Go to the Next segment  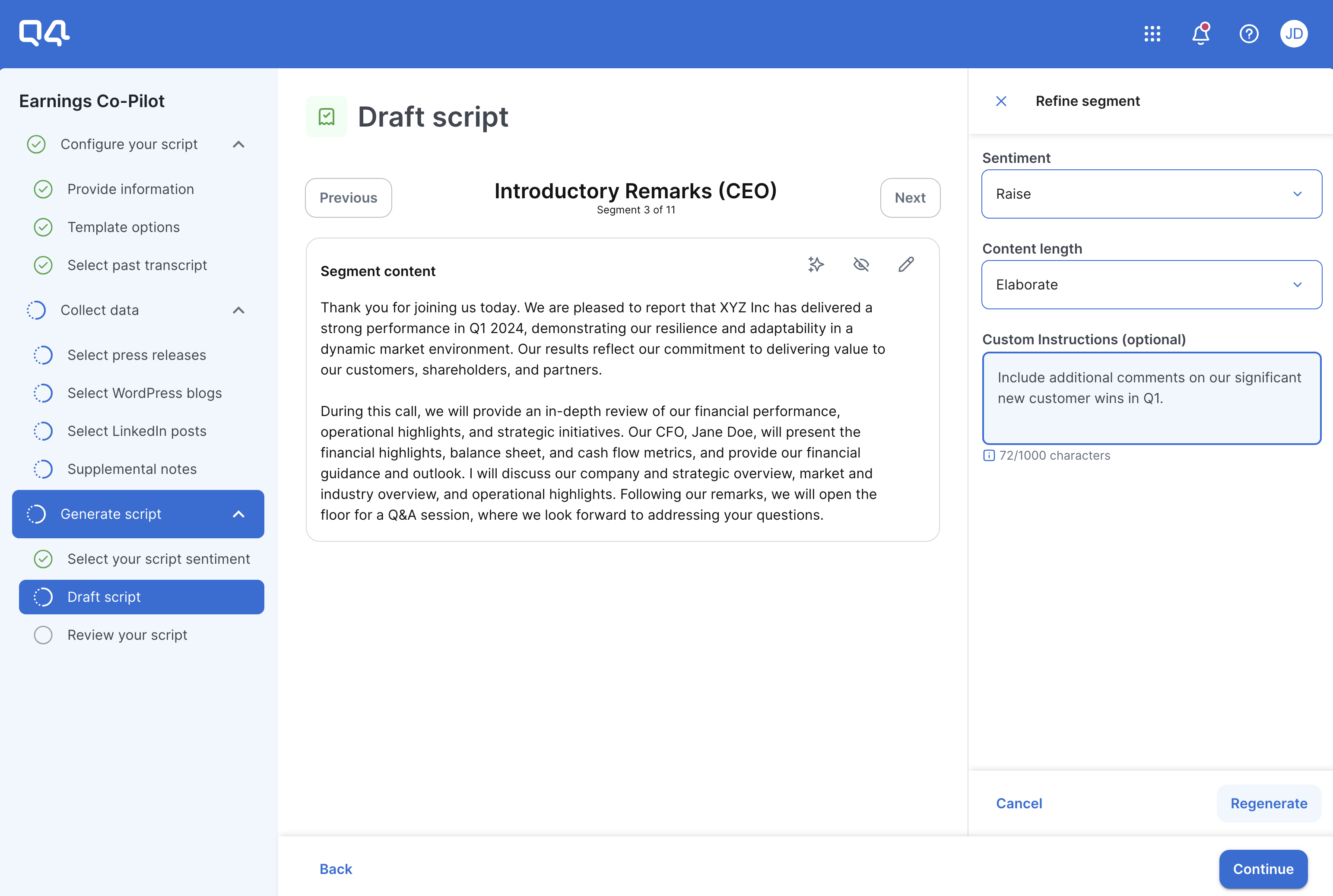pyautogui.click(x=910, y=198)
